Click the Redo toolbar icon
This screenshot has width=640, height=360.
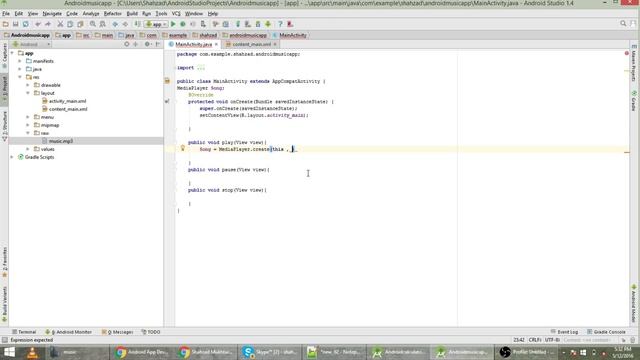pyautogui.click(x=48, y=24)
